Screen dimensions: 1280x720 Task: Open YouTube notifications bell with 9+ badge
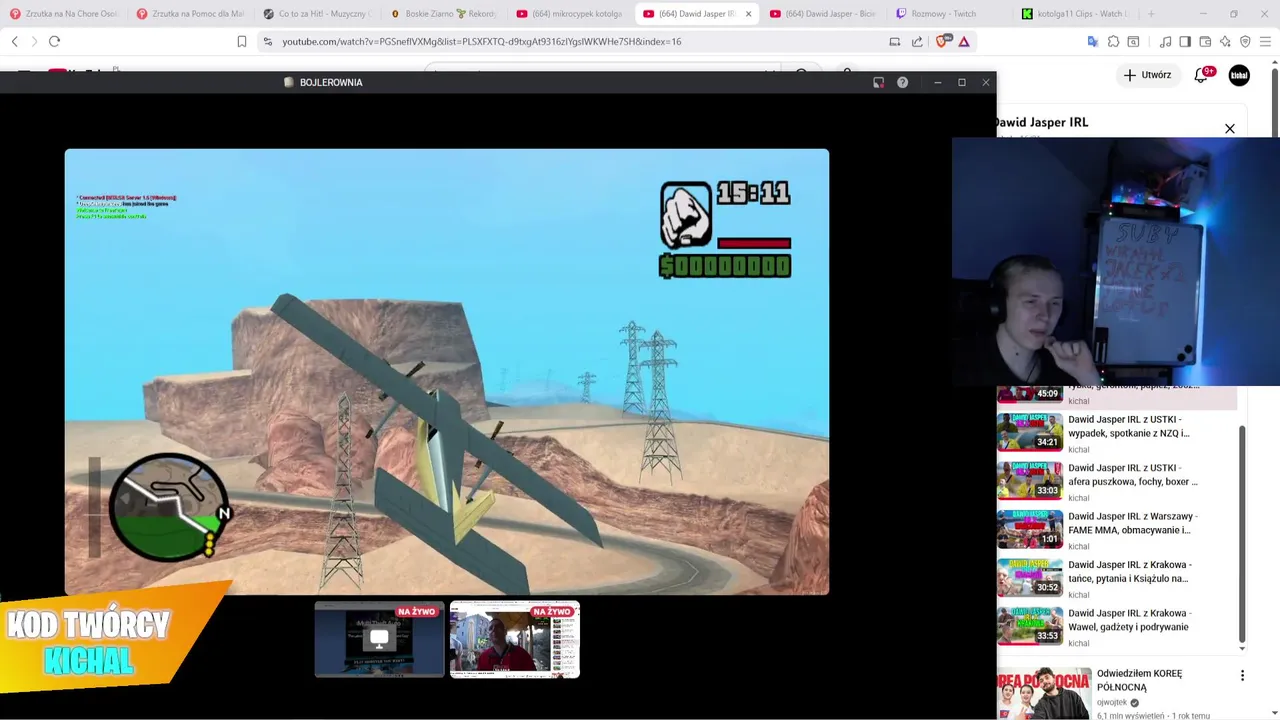coord(1203,75)
